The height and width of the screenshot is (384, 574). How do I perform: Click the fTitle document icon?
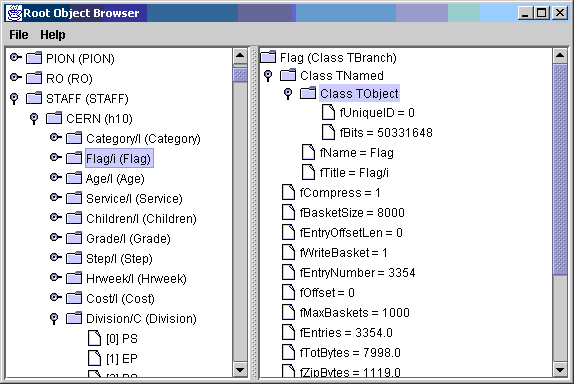[x=308, y=172]
